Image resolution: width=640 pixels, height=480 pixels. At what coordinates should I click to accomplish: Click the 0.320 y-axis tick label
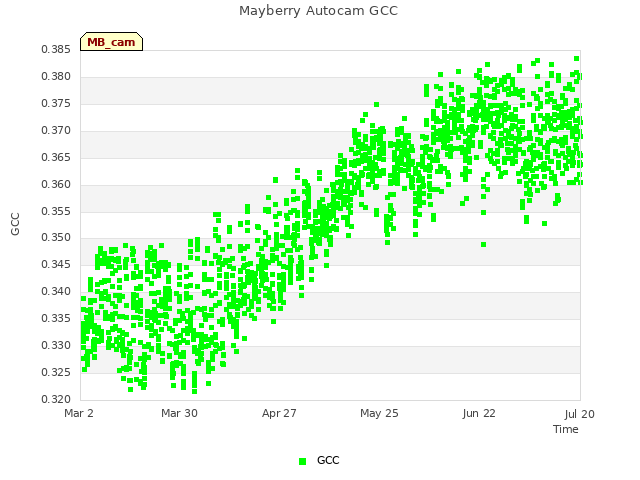tap(56, 399)
